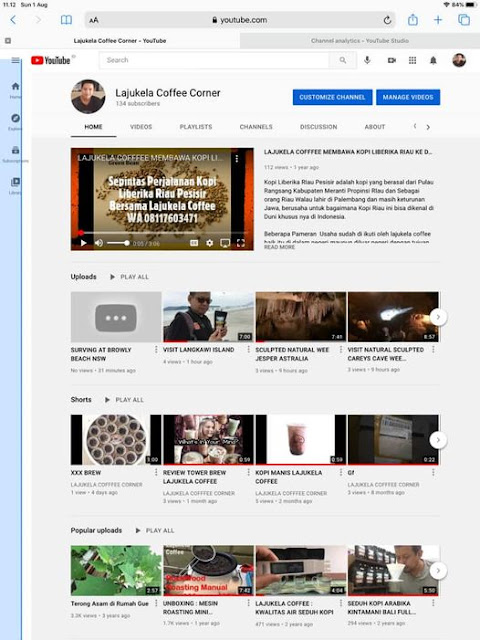Screen dimensions: 480x640
Task: Open options for KOPI MANIS LAJUKELA COFFEE
Action: click(341, 472)
